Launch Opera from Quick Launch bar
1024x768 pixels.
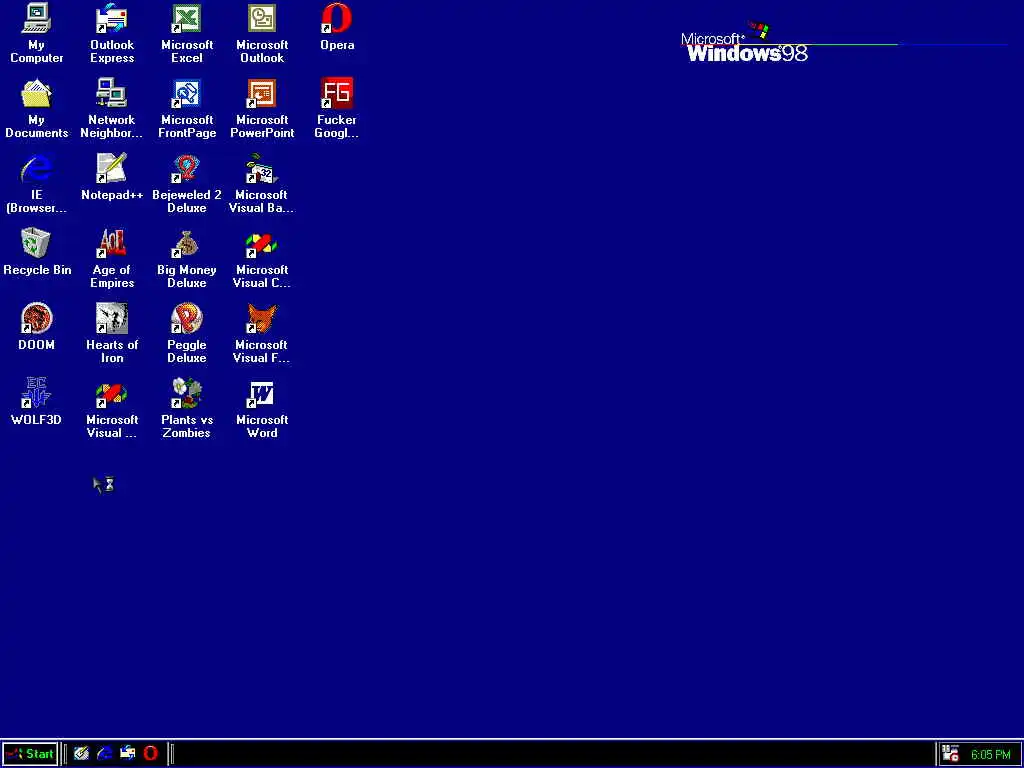click(x=150, y=754)
